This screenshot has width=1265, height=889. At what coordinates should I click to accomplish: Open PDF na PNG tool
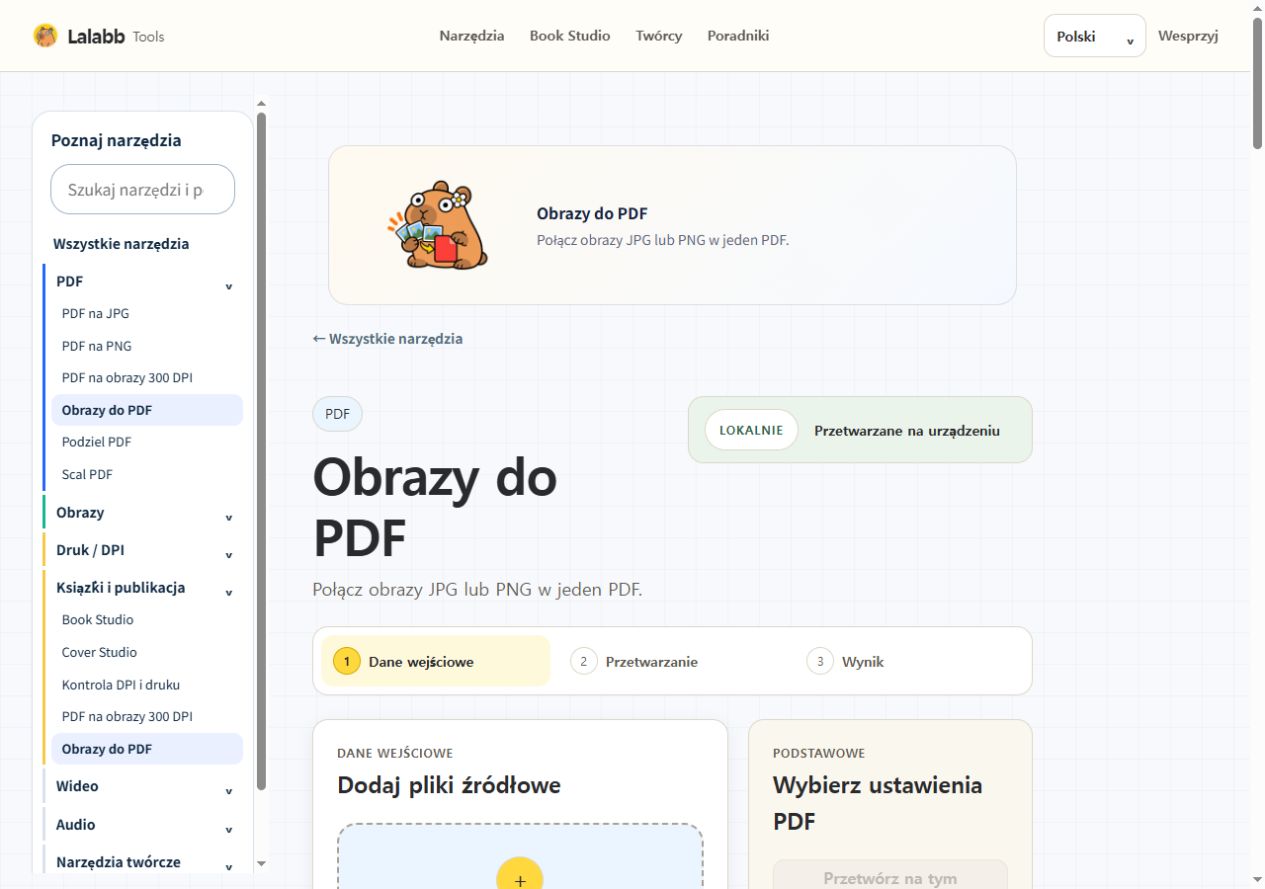pyautogui.click(x=97, y=346)
